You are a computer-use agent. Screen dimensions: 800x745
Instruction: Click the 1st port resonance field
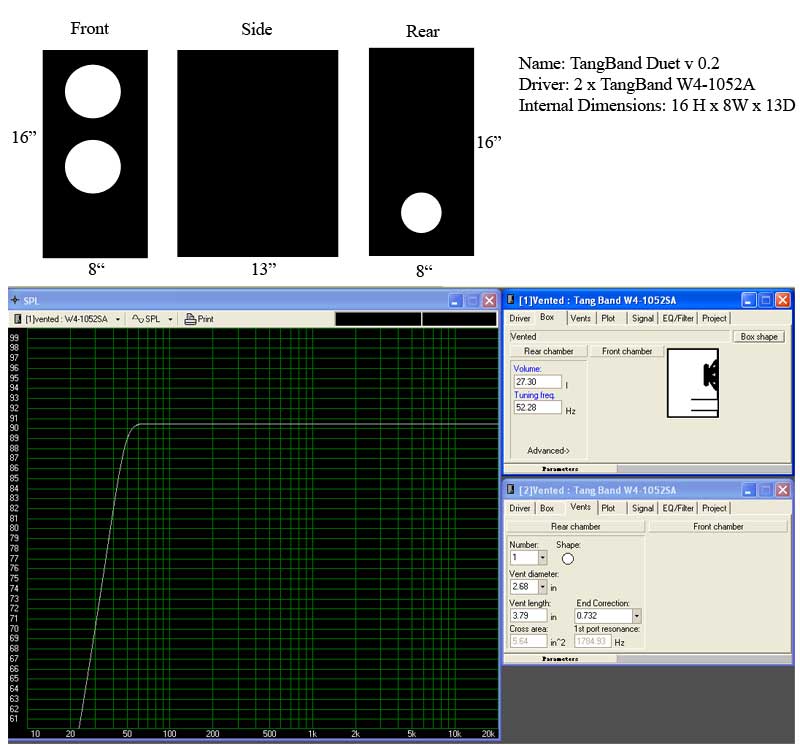pyautogui.click(x=592, y=641)
